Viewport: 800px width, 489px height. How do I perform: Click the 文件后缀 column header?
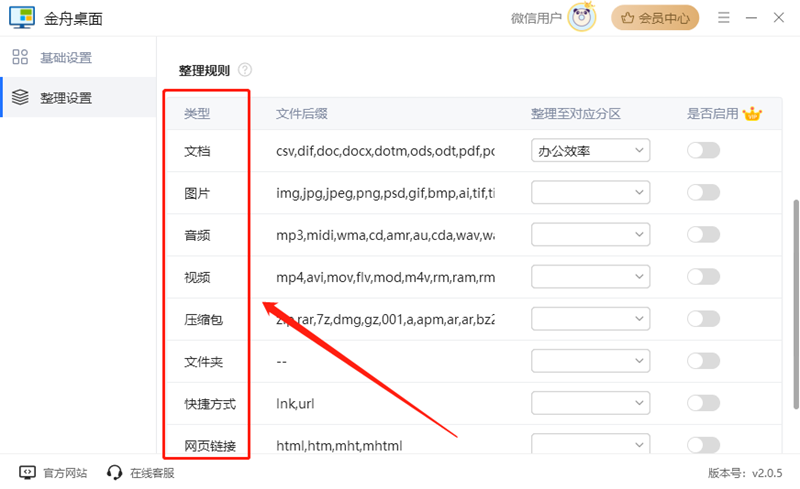[x=302, y=114]
